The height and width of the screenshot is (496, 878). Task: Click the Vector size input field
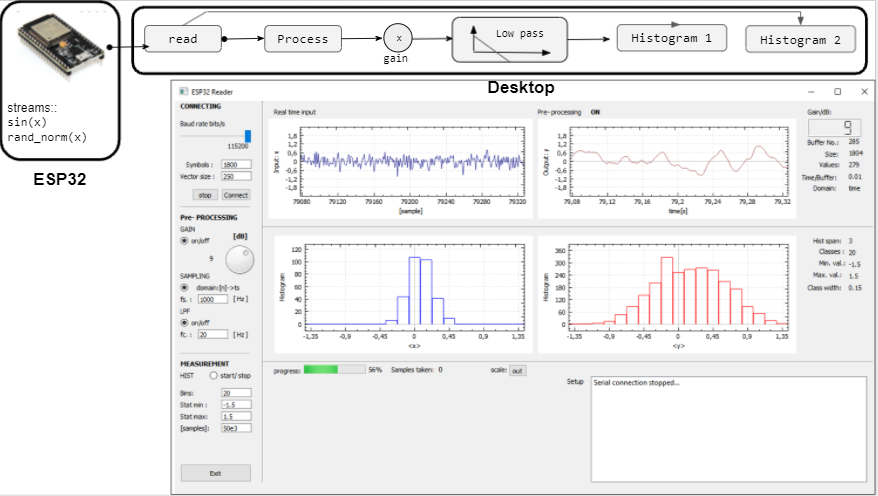pos(236,176)
